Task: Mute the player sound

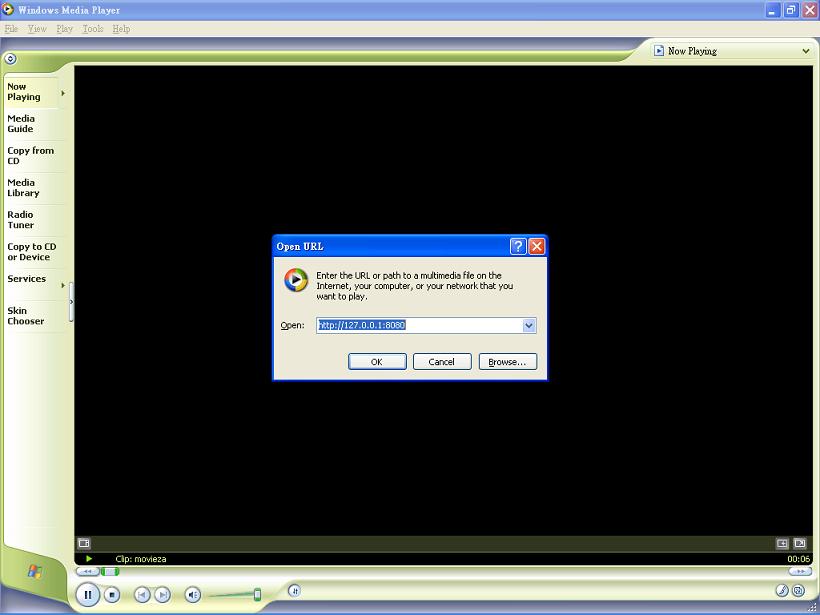Action: pyautogui.click(x=193, y=595)
